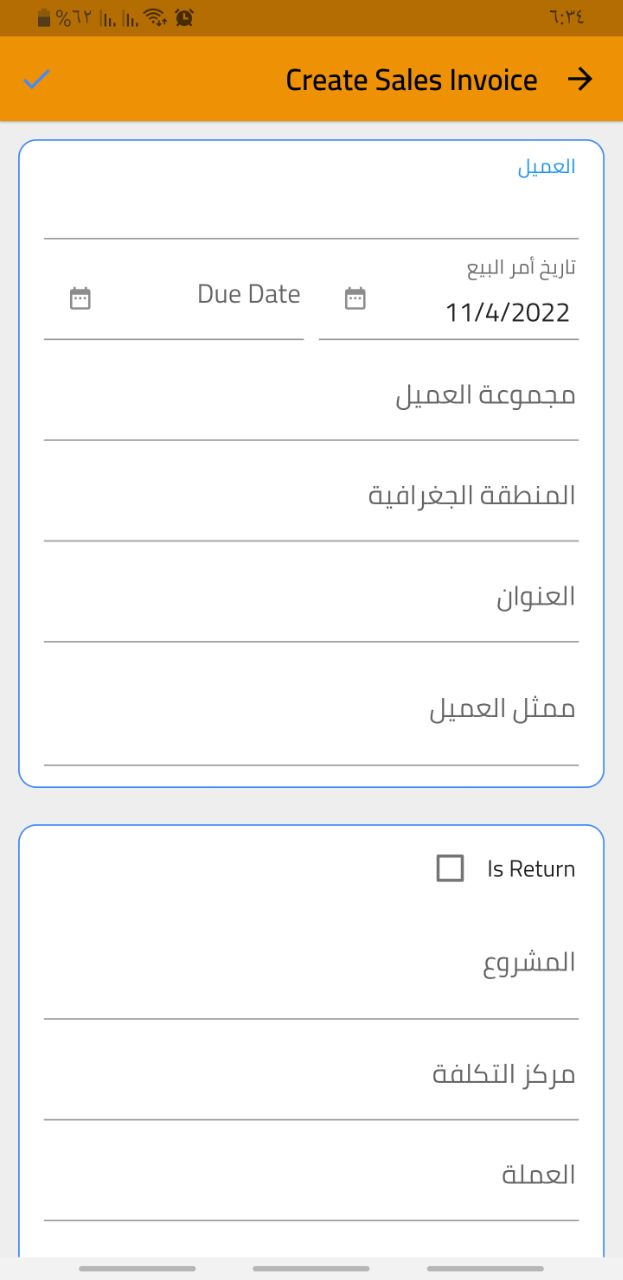Screen dimensions: 623x1280
Task: Tap the ممثل العميل field
Action: pos(311,710)
